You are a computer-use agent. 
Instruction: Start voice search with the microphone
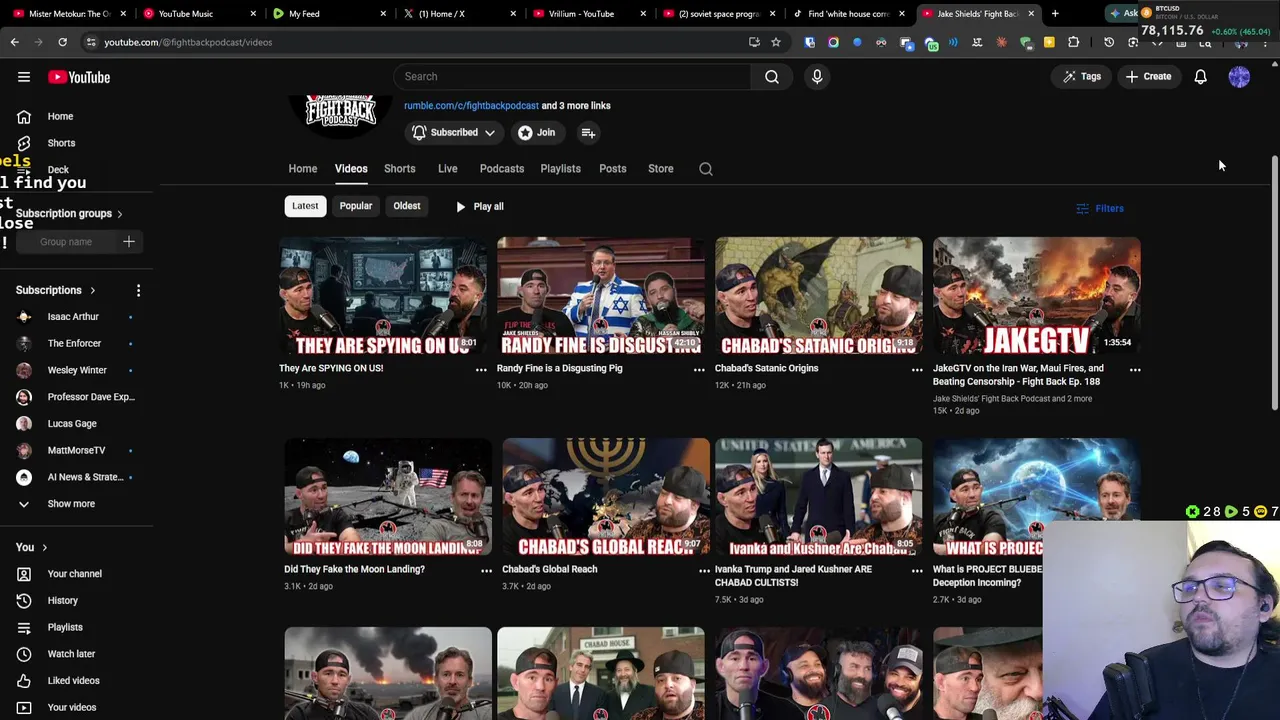tap(817, 76)
